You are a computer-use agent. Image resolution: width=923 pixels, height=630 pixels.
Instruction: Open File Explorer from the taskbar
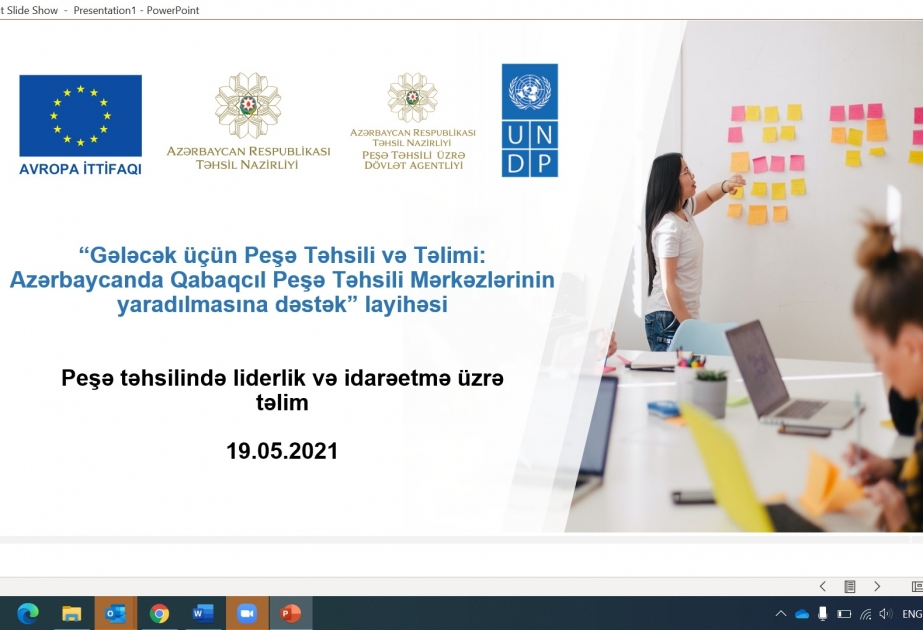click(x=71, y=614)
